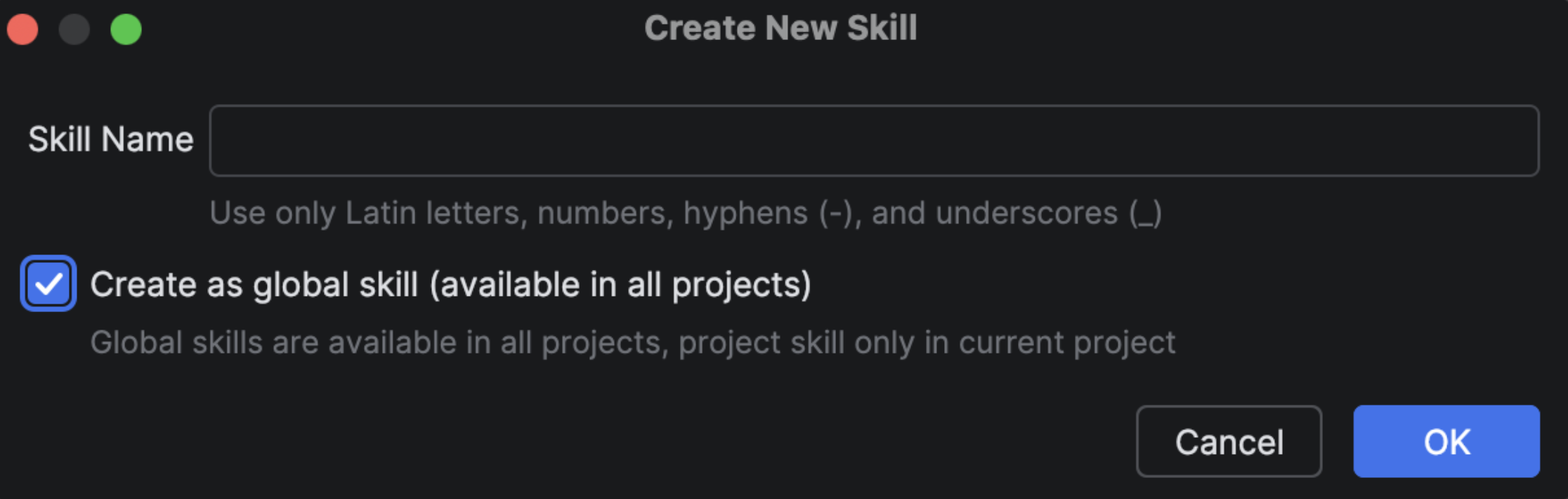Place cursor in the empty skill name box
Image resolution: width=1568 pixels, height=499 pixels.
[x=874, y=141]
